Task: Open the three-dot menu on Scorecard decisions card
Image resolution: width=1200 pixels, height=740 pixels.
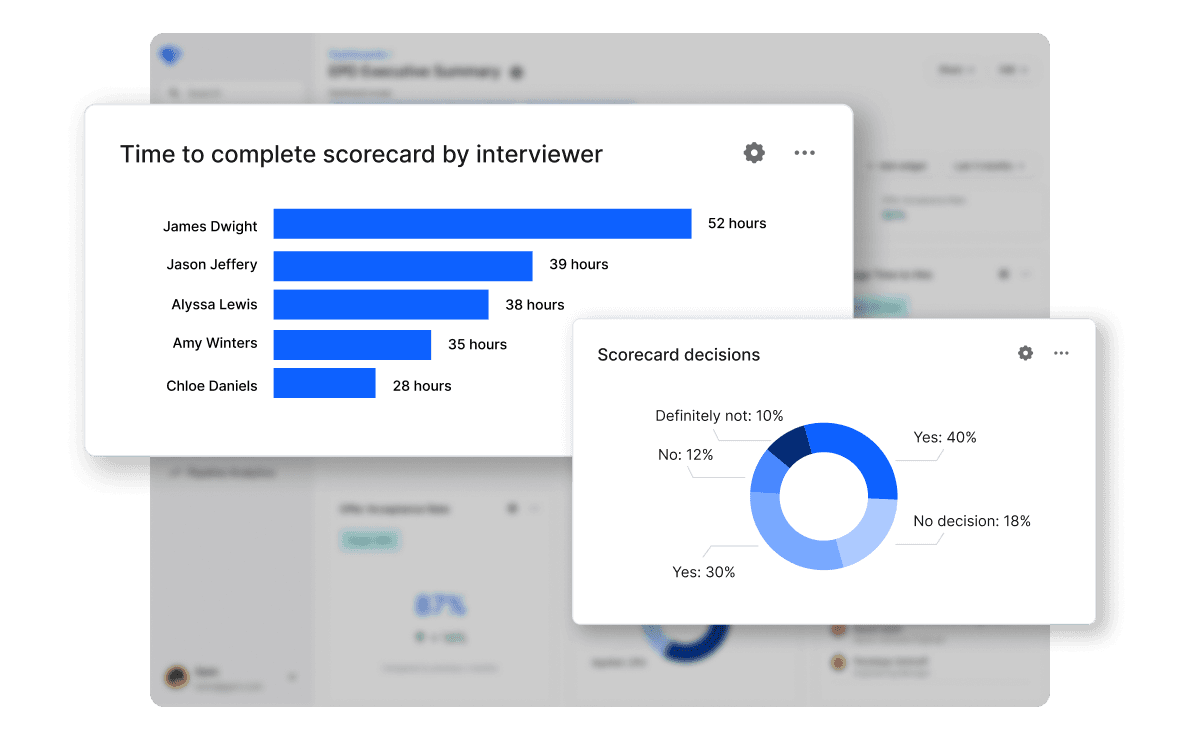Action: 1061,353
